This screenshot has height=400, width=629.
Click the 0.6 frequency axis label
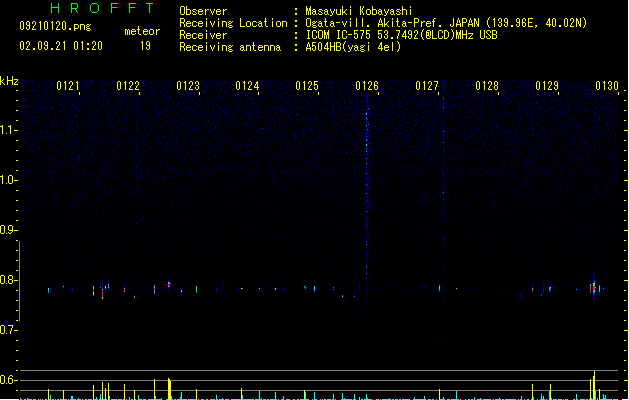coord(8,380)
